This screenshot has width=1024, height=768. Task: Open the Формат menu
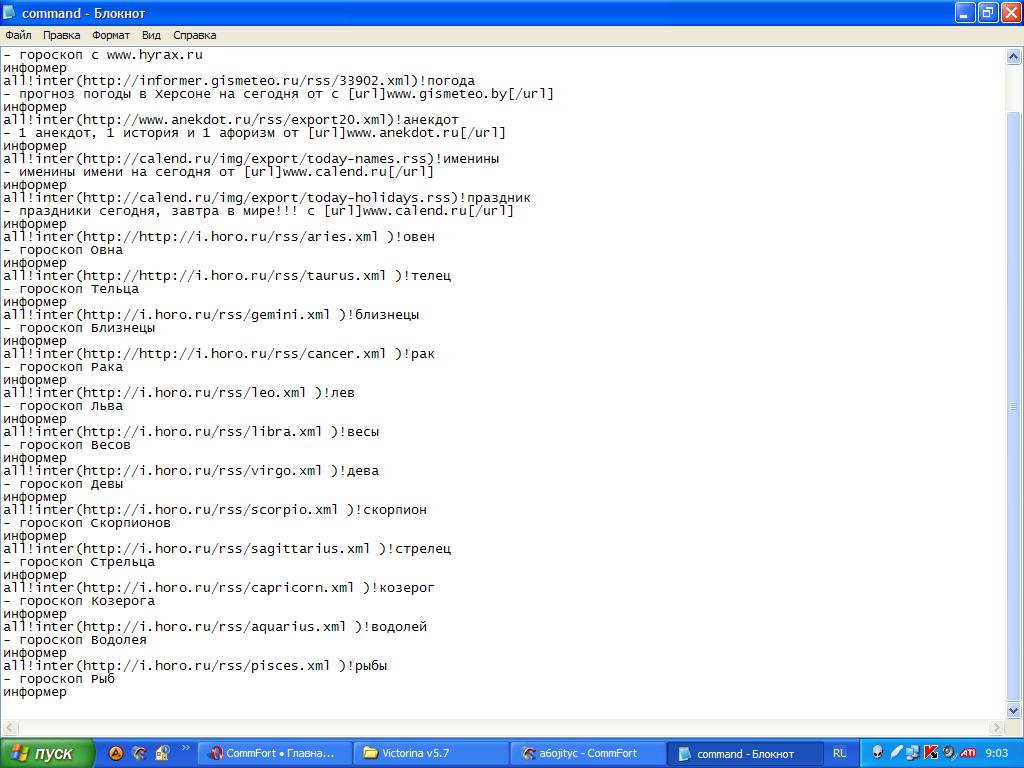[110, 35]
